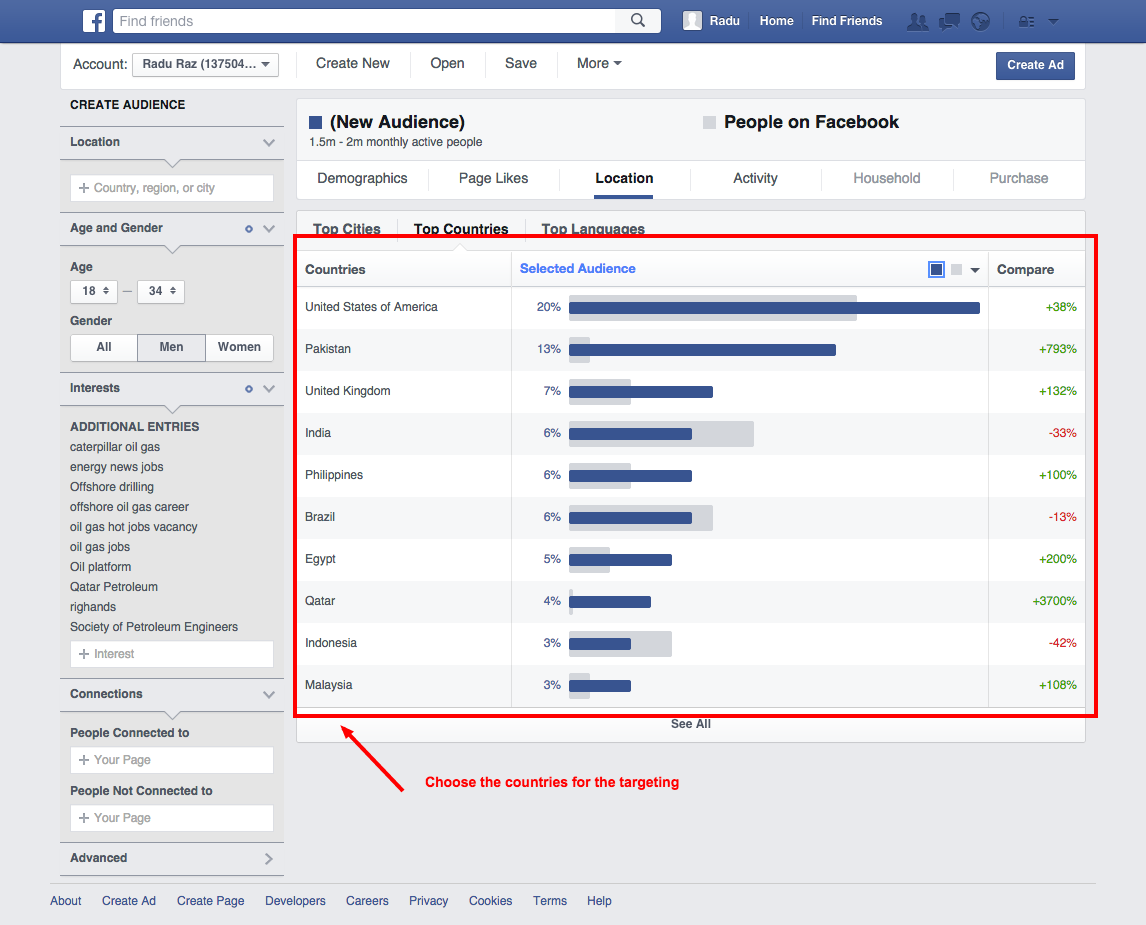1146x925 pixels.
Task: Open the maximum age 34 selector
Action: tap(161, 291)
